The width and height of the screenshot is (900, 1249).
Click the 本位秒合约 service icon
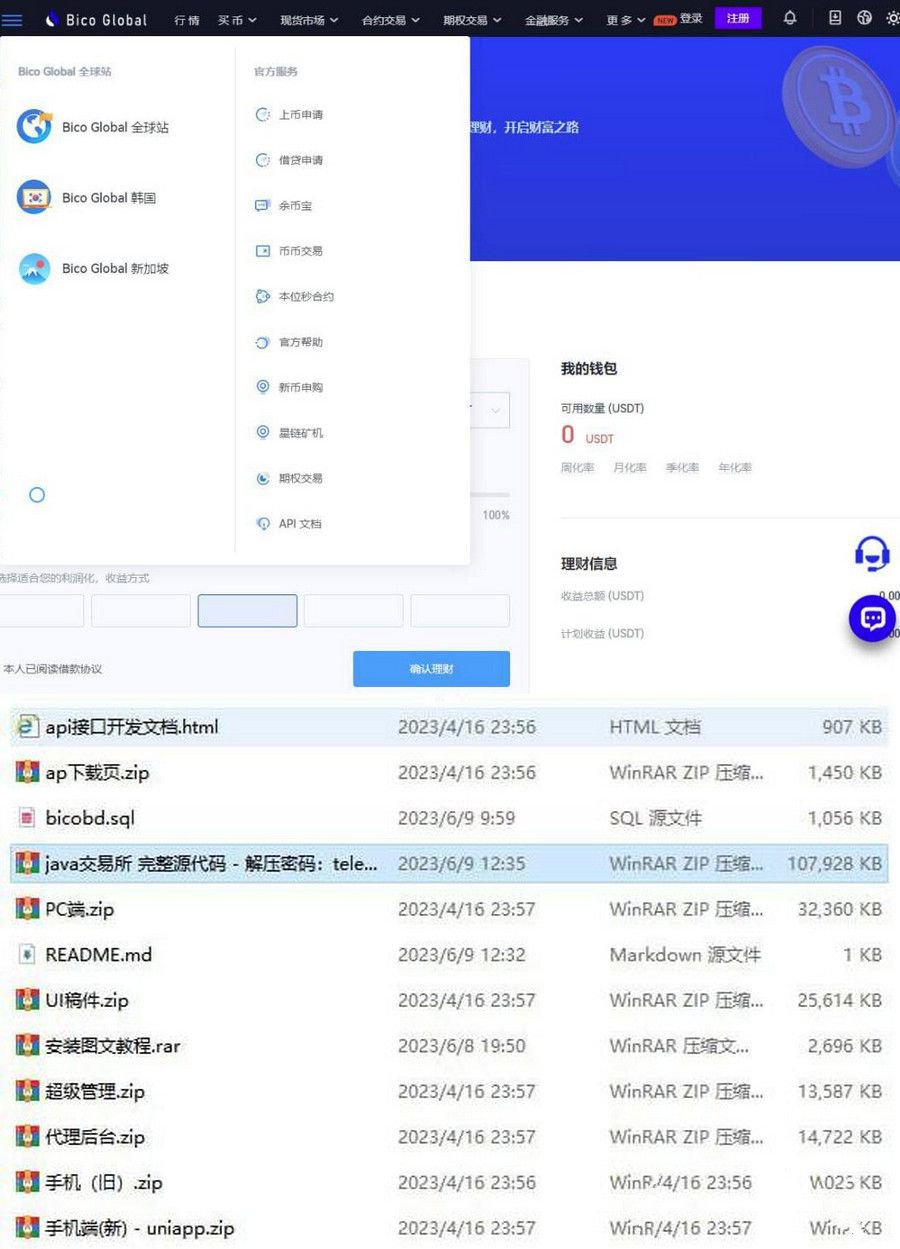coord(260,296)
